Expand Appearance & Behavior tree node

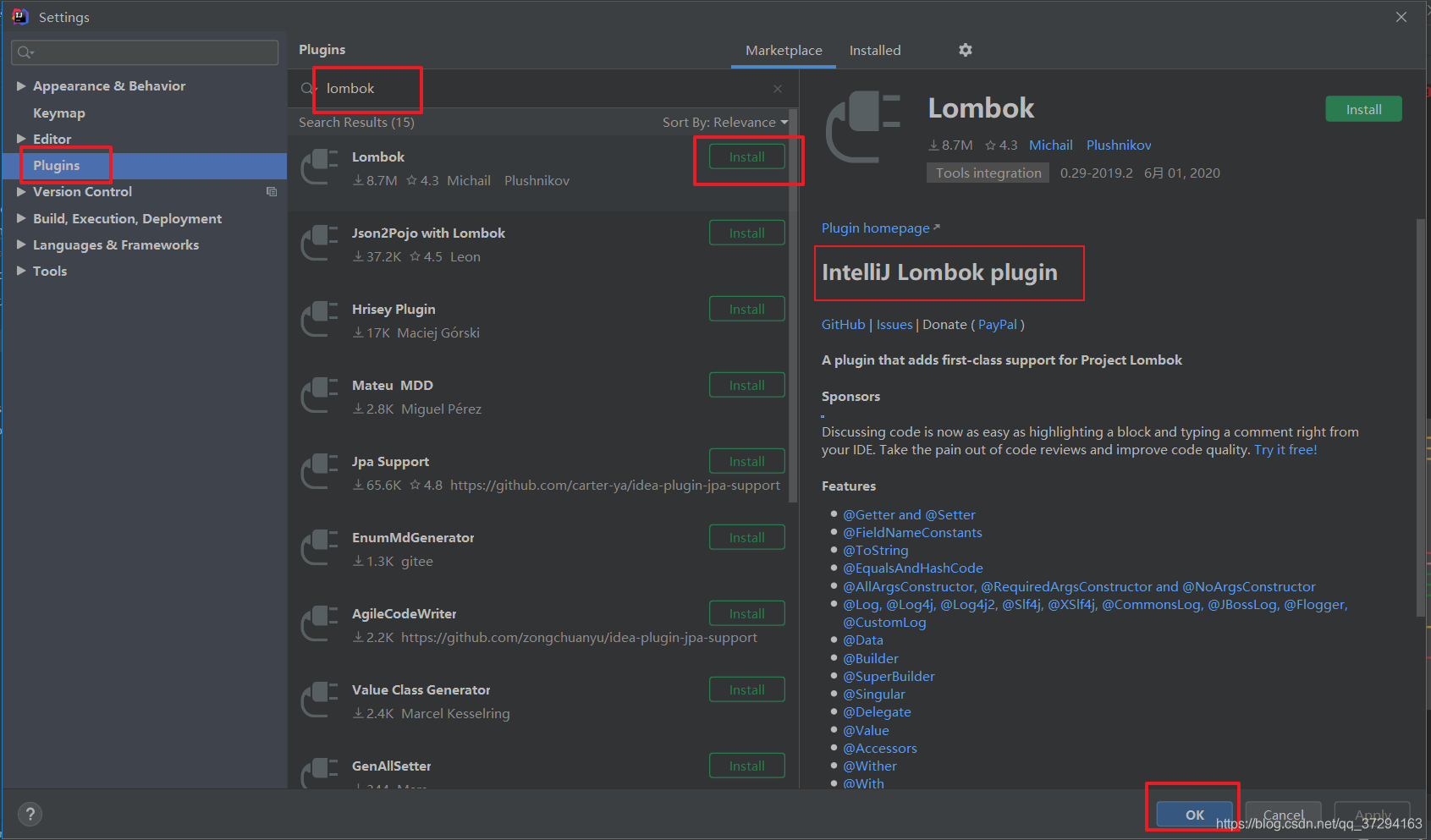[21, 85]
